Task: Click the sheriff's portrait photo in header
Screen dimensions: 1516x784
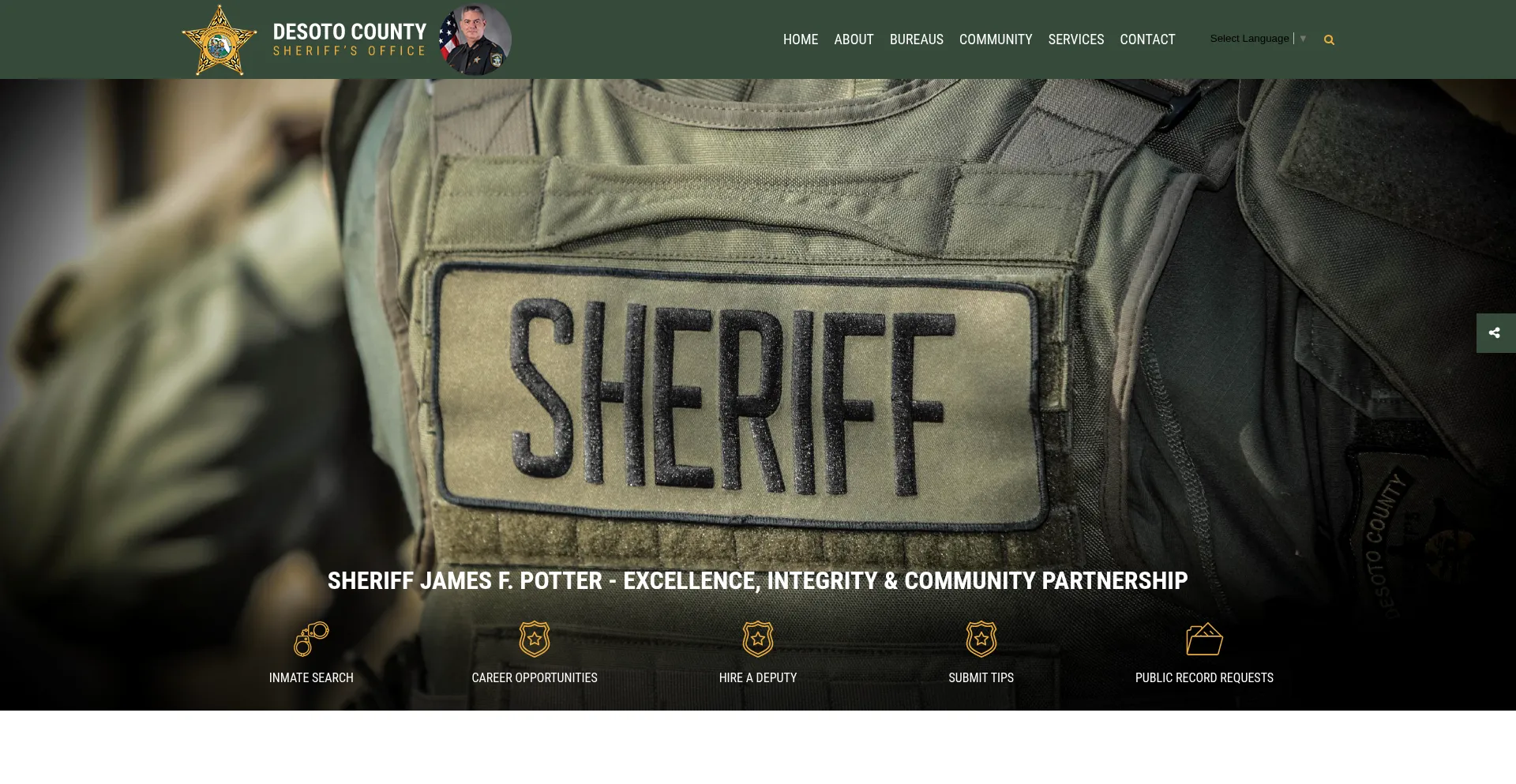Action: [475, 39]
